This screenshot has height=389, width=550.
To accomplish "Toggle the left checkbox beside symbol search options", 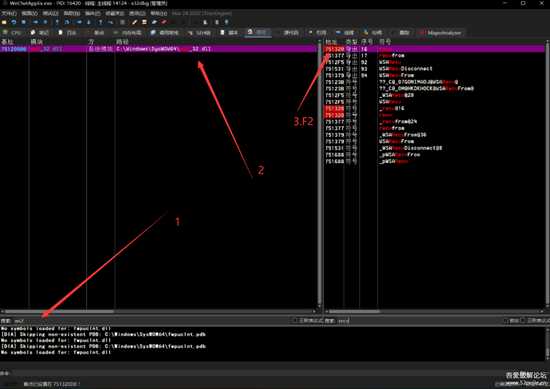I will click(506, 321).
